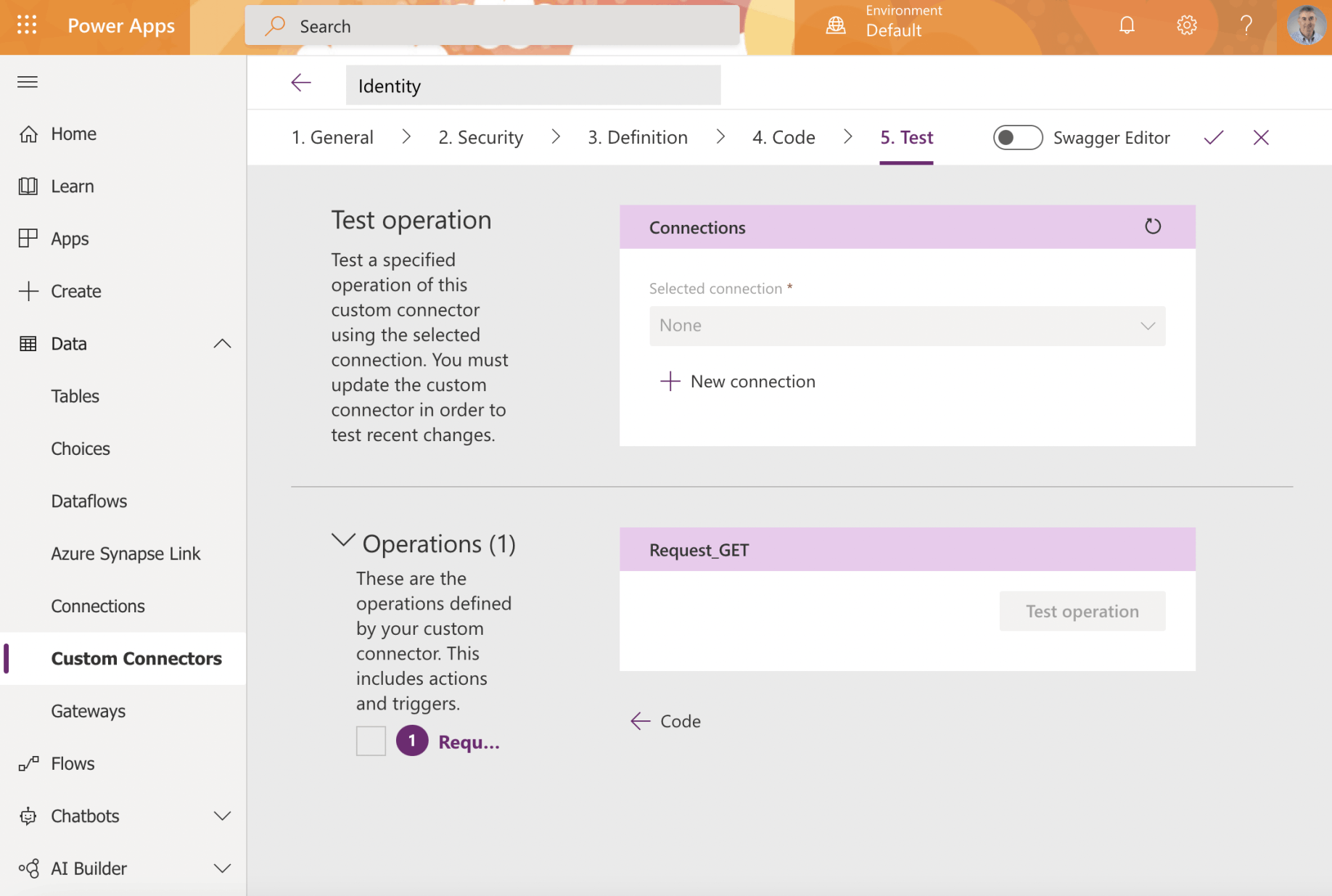Click the search magnifier icon
This screenshot has height=896, width=1332.
275,26
